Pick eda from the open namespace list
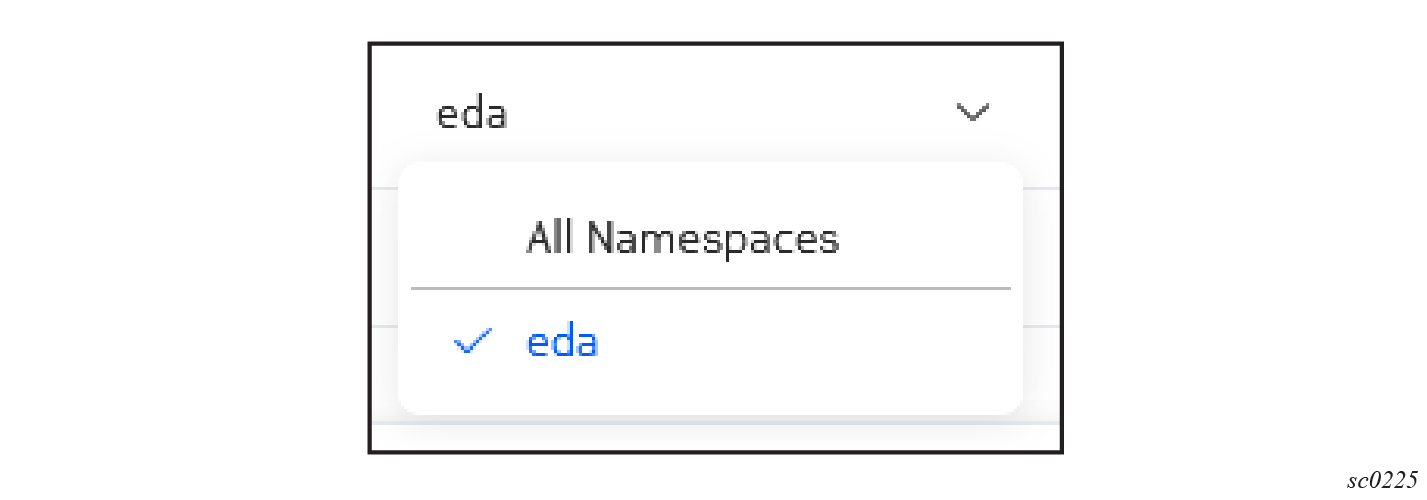The width and height of the screenshot is (1427, 500). pyautogui.click(x=562, y=343)
